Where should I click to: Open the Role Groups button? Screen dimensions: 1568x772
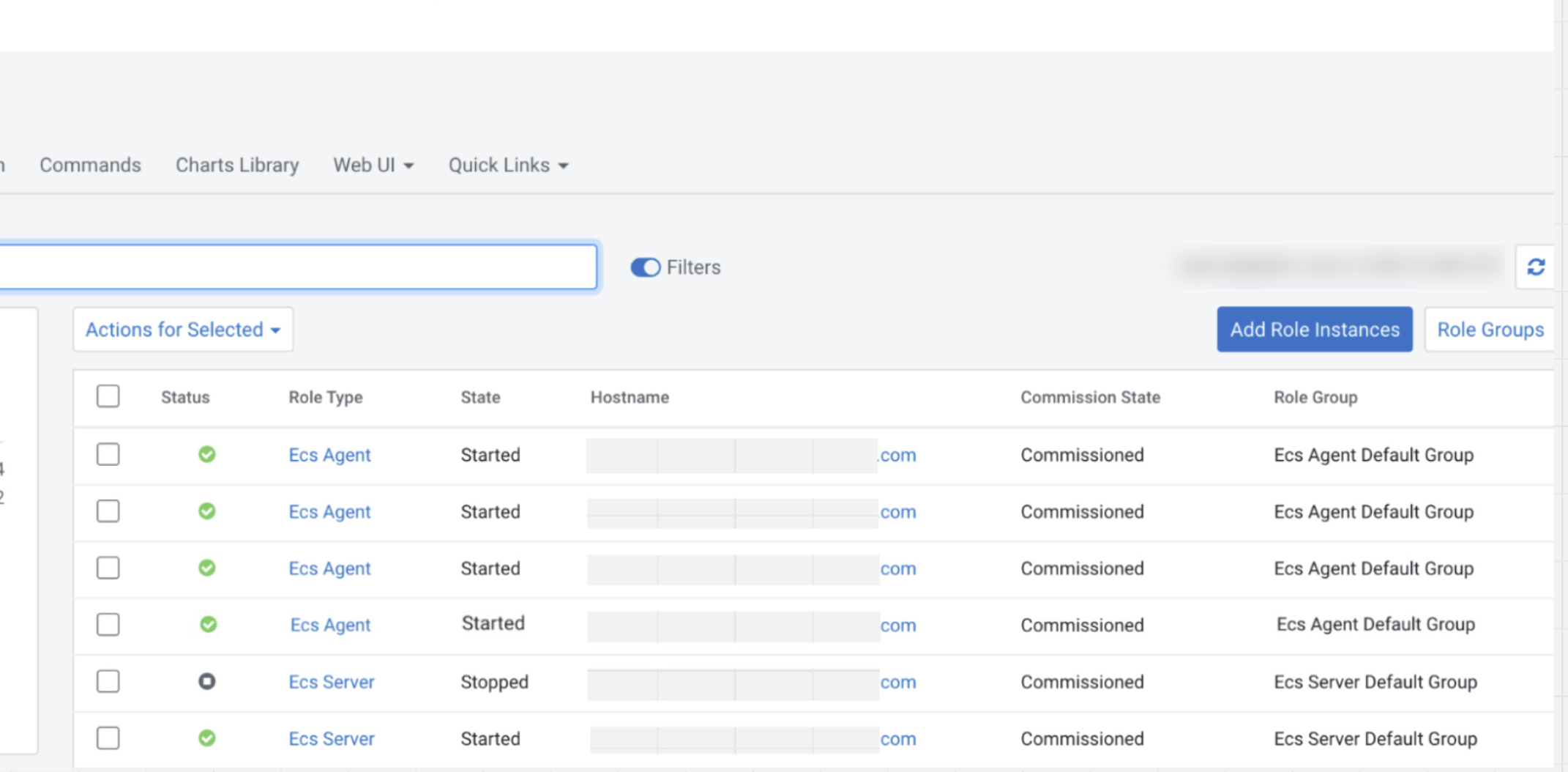[1490, 330]
